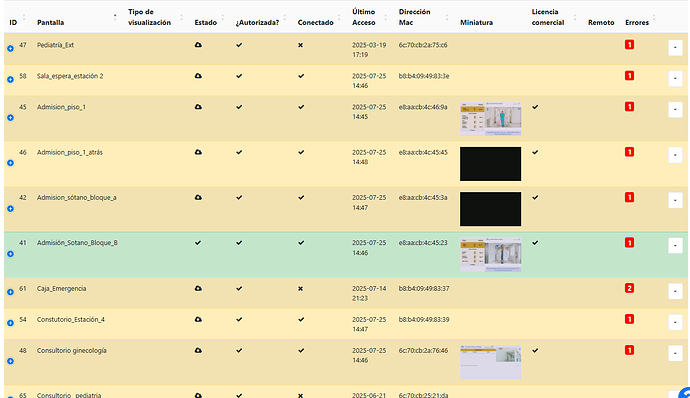
Task: Open Admision_piso_1 screen thumbnail
Action: click(x=491, y=119)
